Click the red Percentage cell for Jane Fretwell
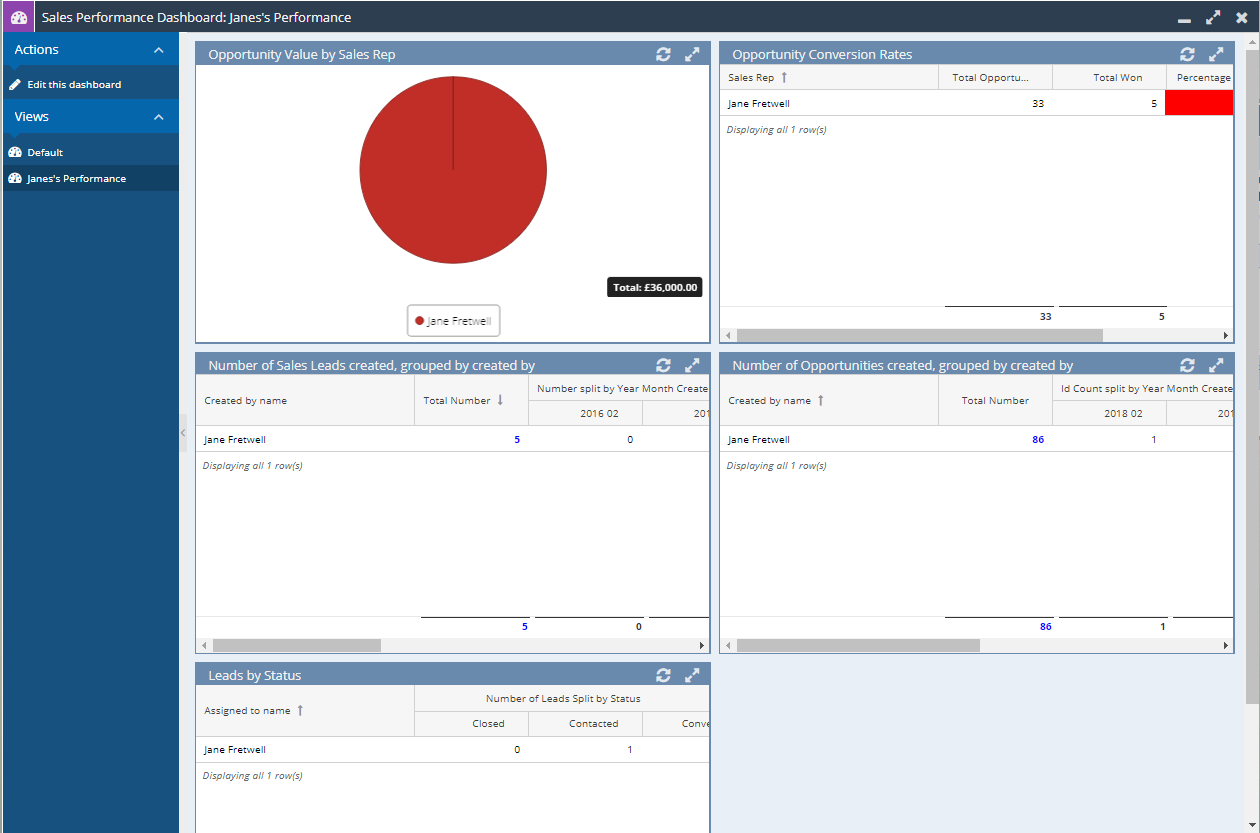This screenshot has height=833, width=1260. [1199, 103]
